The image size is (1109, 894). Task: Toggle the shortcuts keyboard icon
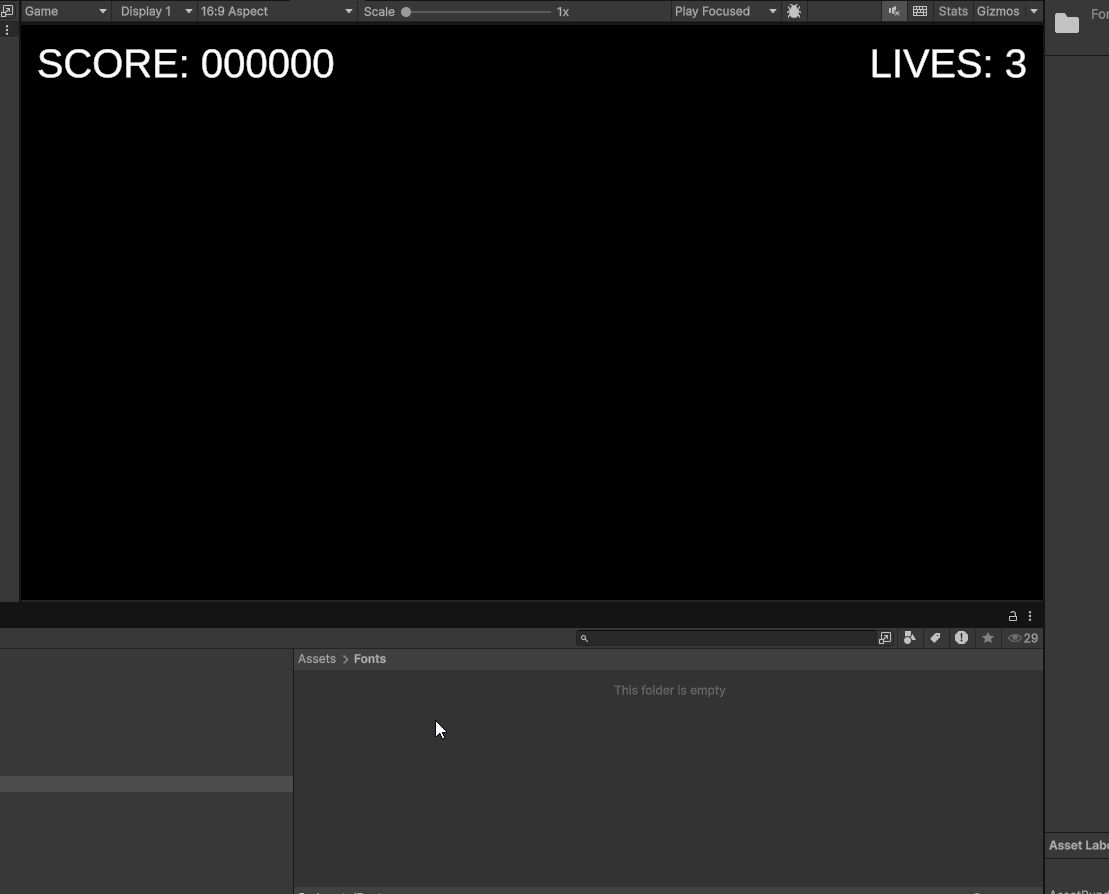click(919, 11)
